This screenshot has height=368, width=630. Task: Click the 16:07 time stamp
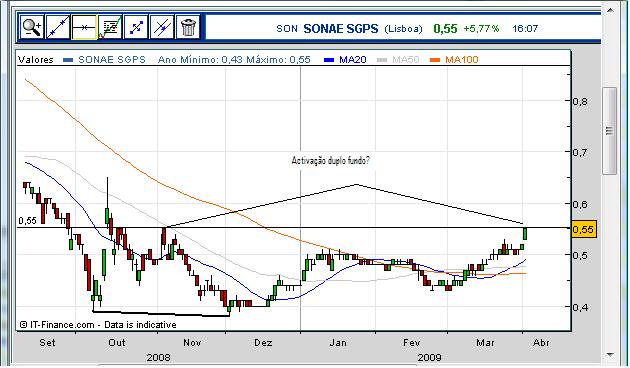525,29
